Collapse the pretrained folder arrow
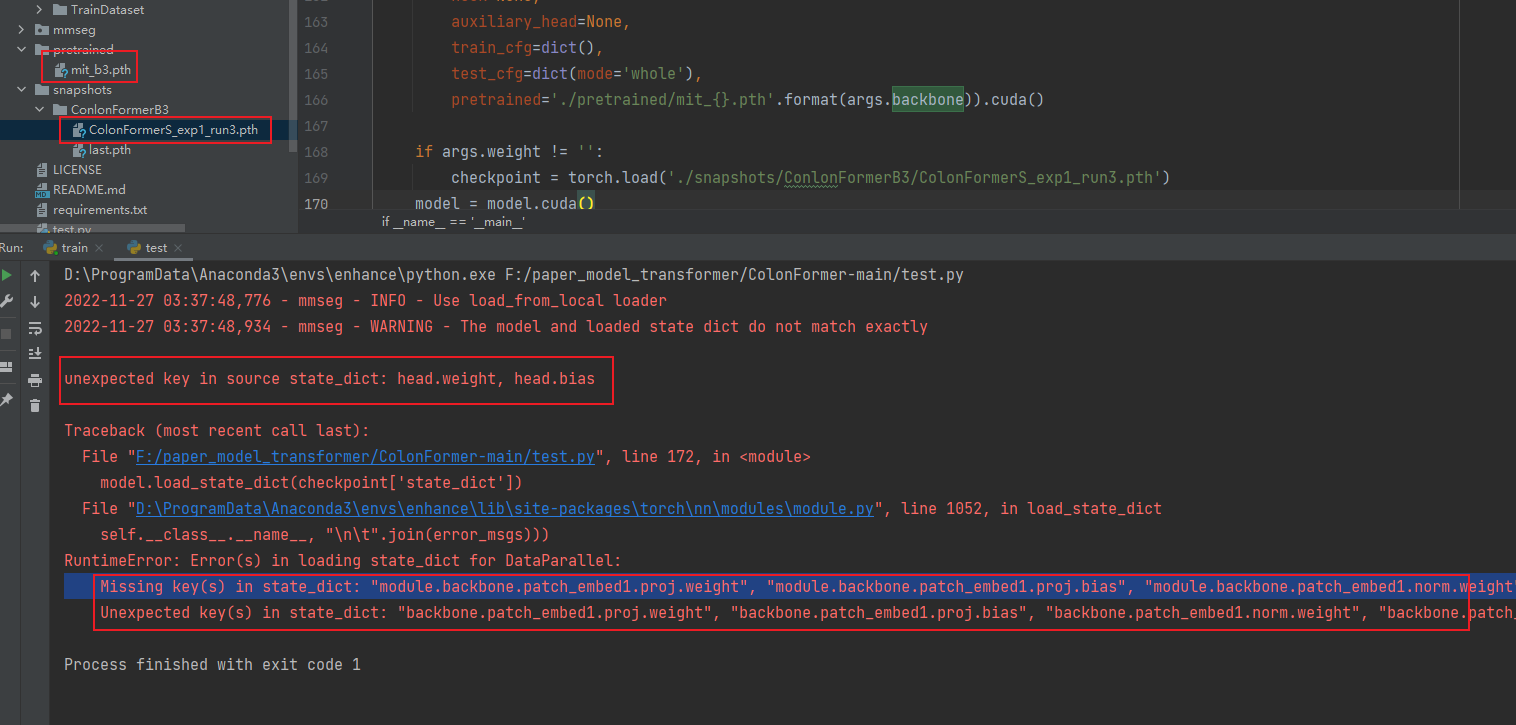The image size is (1516, 725). [x=23, y=50]
